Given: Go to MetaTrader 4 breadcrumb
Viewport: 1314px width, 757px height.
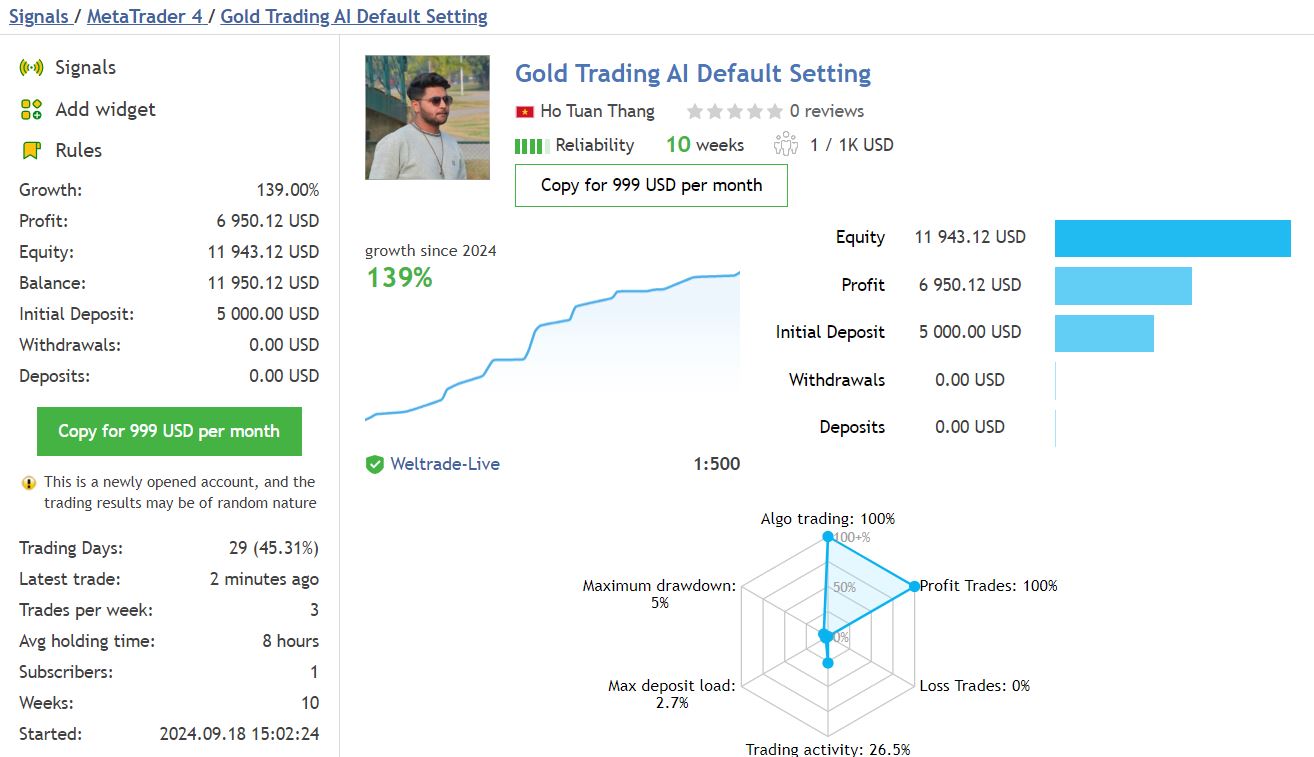Looking at the screenshot, I should 144,16.
